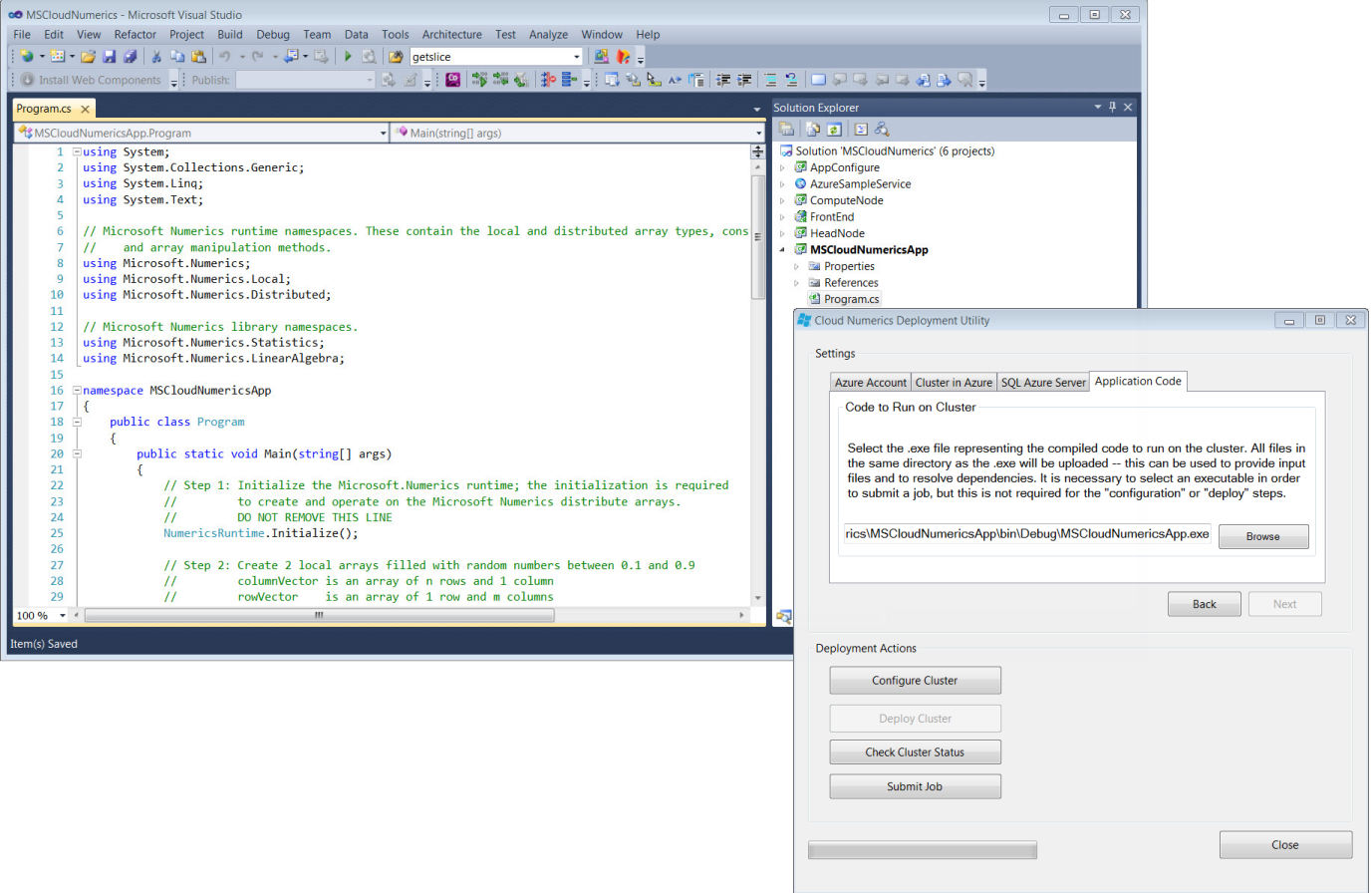This screenshot has height=893, width=1372.
Task: Click the Decrease Indent toolbar icon
Action: coord(723,80)
